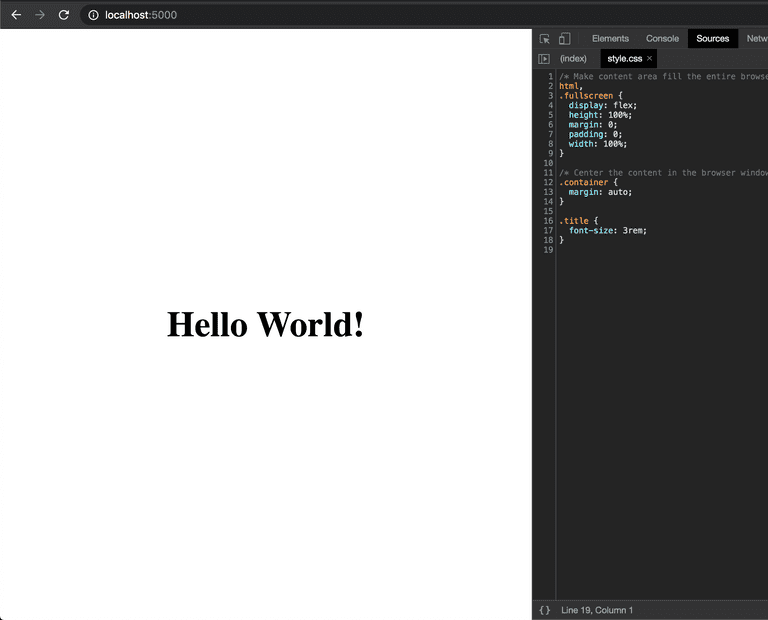768x620 pixels.
Task: Pretty print the code with braces icon
Action: (x=545, y=610)
